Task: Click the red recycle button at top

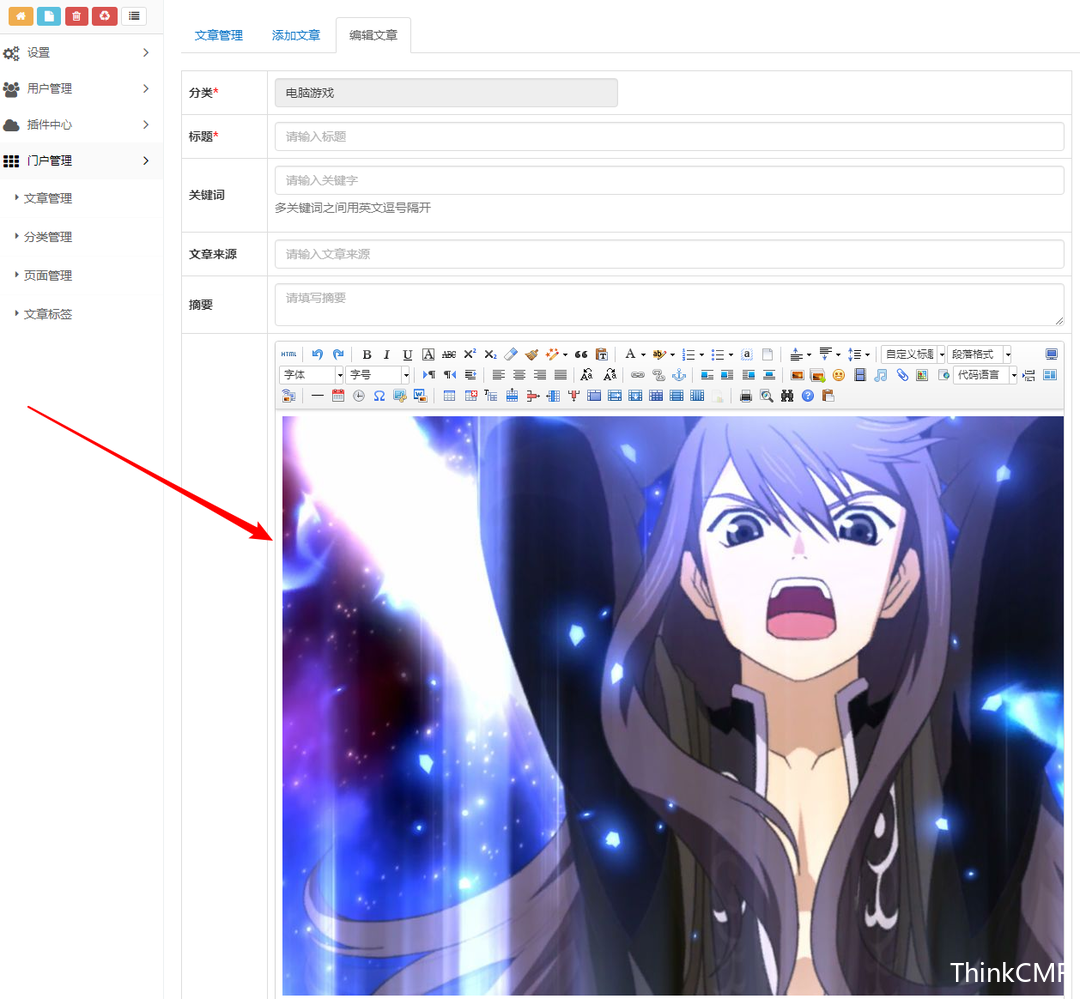Action: 105,16
